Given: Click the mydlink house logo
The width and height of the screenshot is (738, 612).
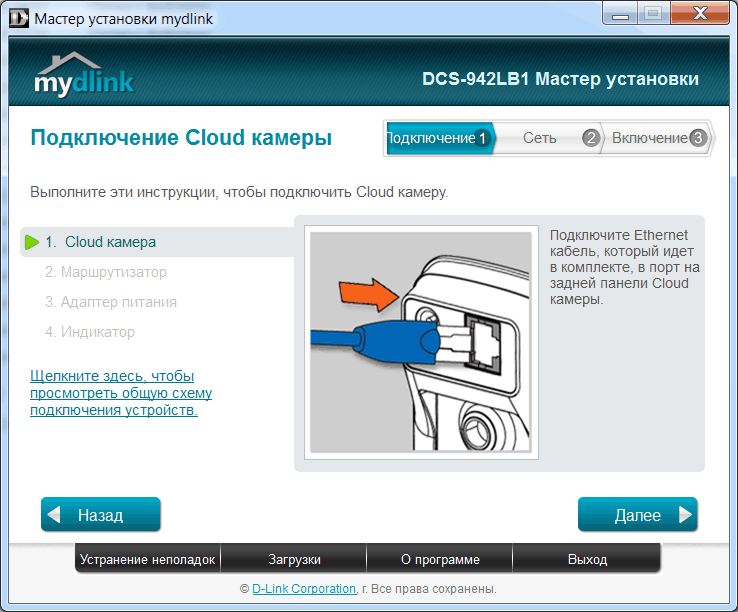Looking at the screenshot, I should (x=84, y=73).
